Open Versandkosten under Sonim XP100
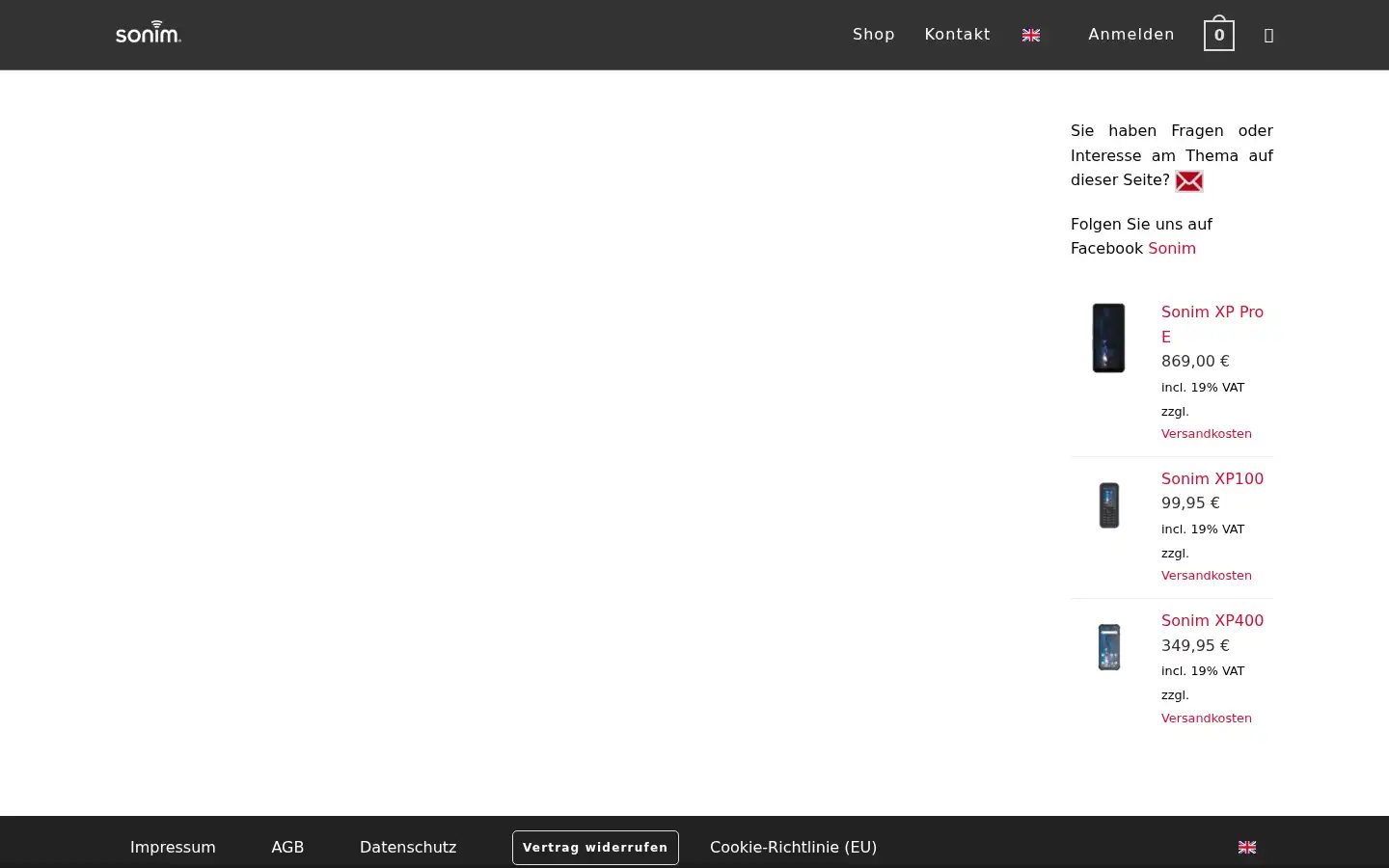 tap(1207, 576)
